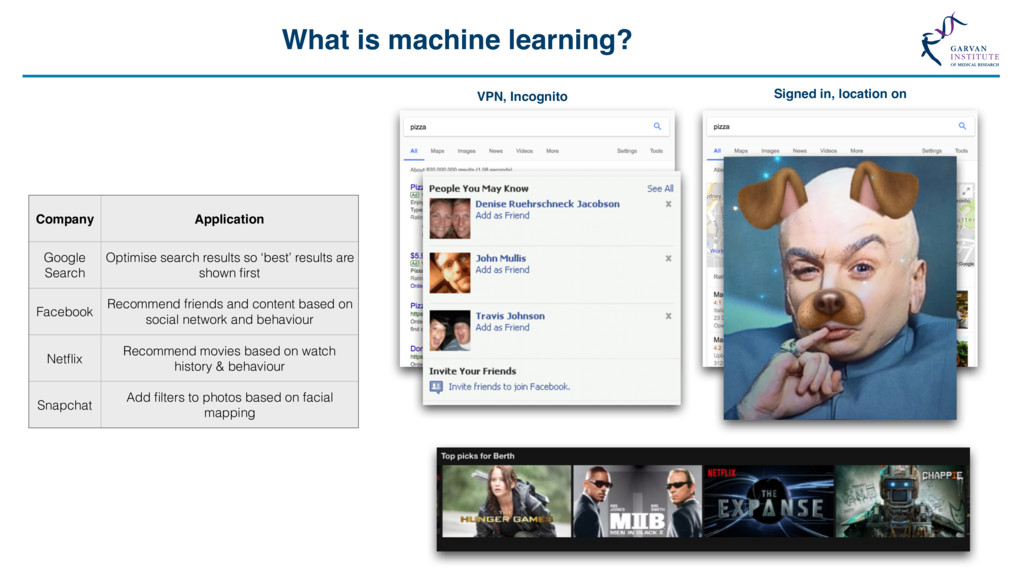Click 'Add filters to photos' cell
The image size is (1024, 576).
click(x=229, y=405)
